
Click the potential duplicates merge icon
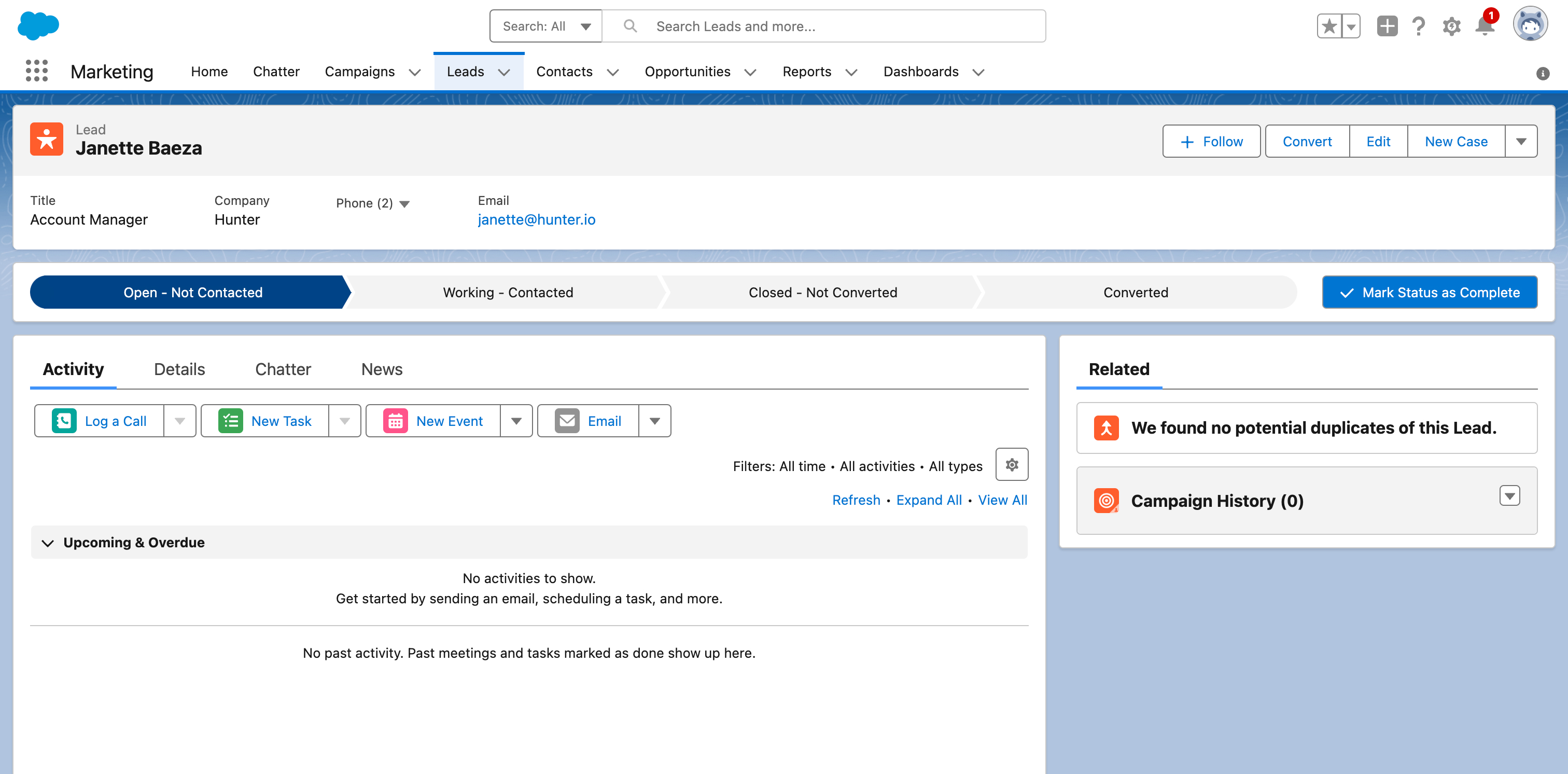click(x=1106, y=427)
